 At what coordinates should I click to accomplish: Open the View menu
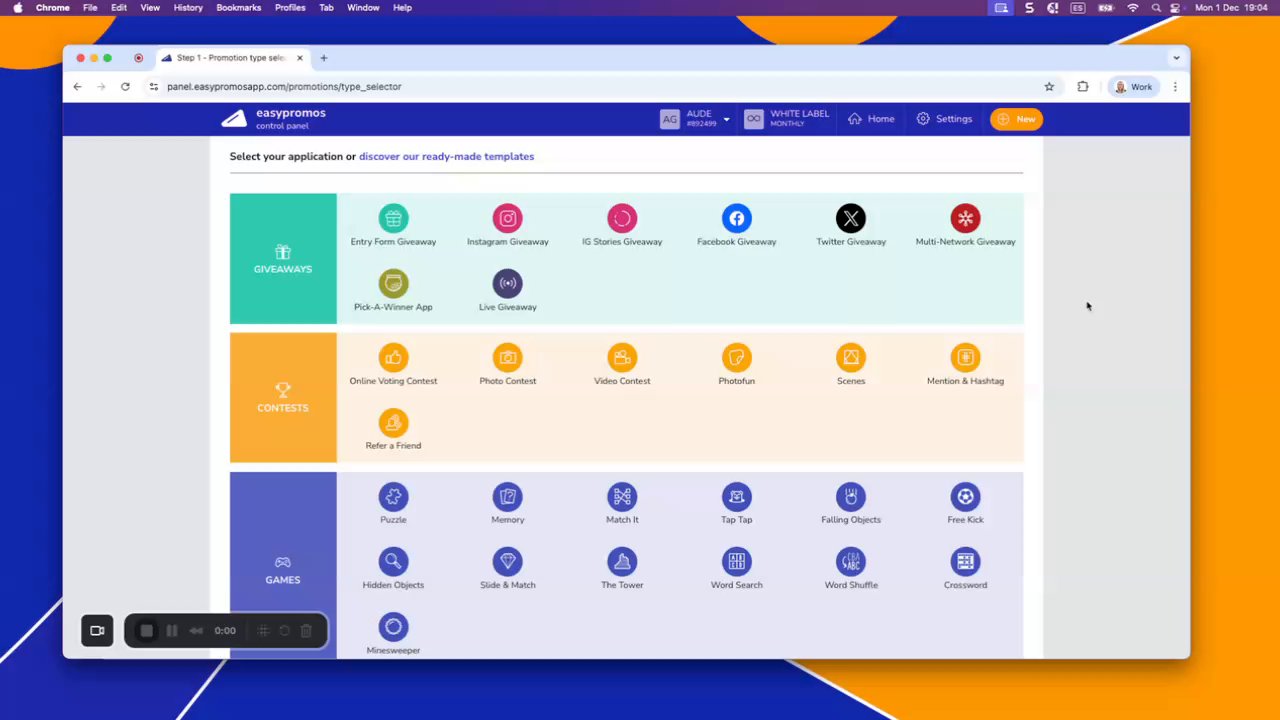click(150, 7)
